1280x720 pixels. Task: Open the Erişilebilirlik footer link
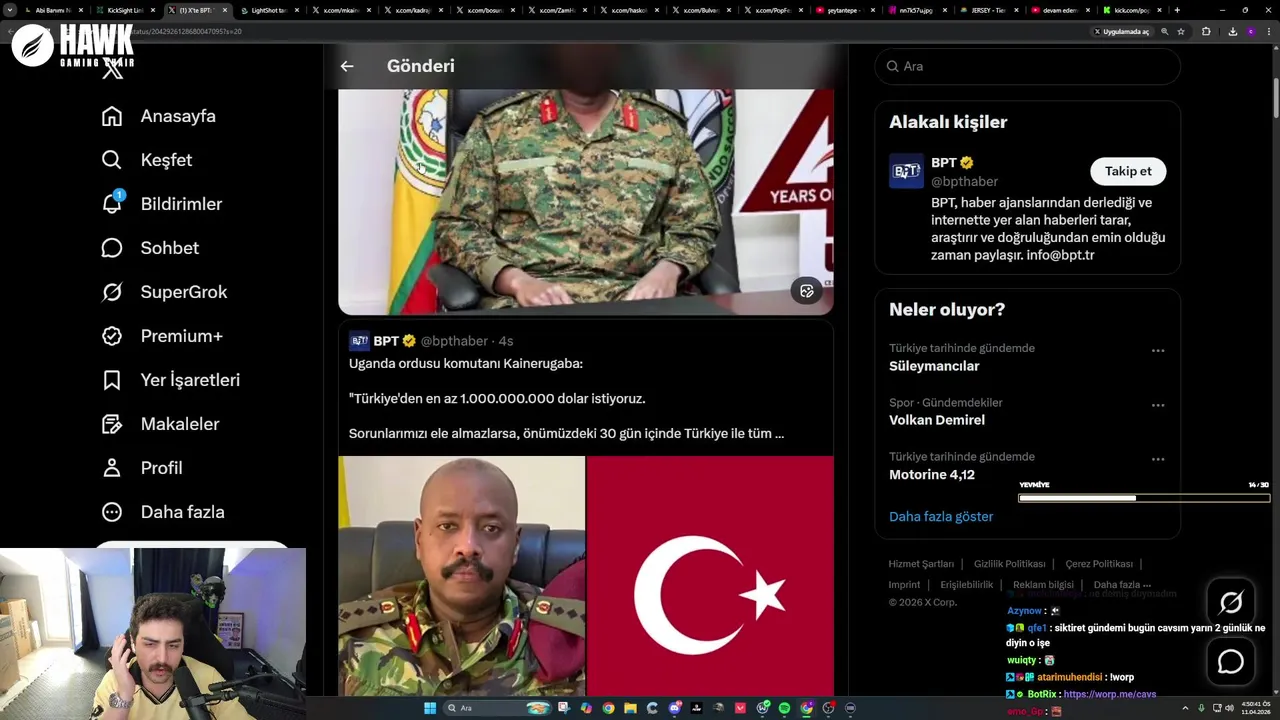point(967,585)
